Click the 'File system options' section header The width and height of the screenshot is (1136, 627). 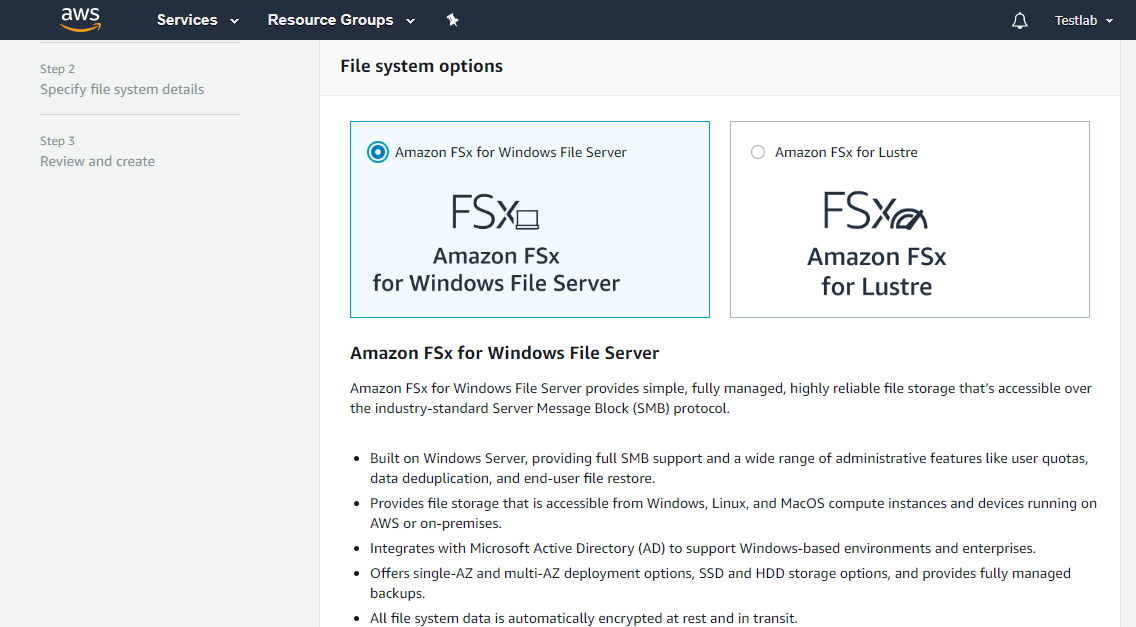421,66
